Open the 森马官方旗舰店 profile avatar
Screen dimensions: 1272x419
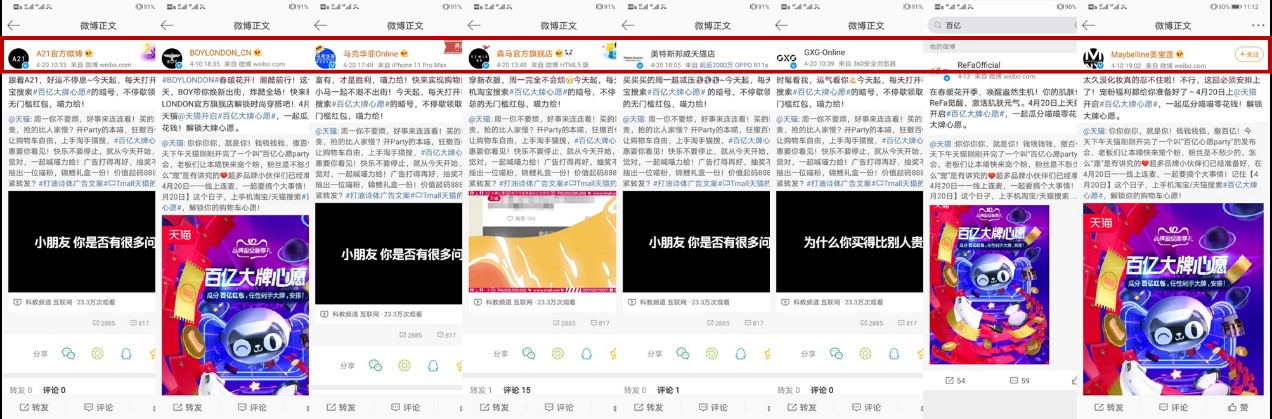(x=478, y=58)
